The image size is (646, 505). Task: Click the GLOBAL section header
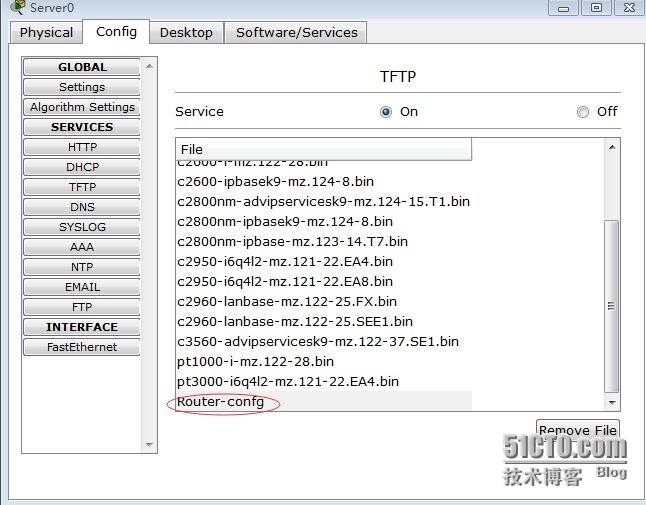(82, 67)
